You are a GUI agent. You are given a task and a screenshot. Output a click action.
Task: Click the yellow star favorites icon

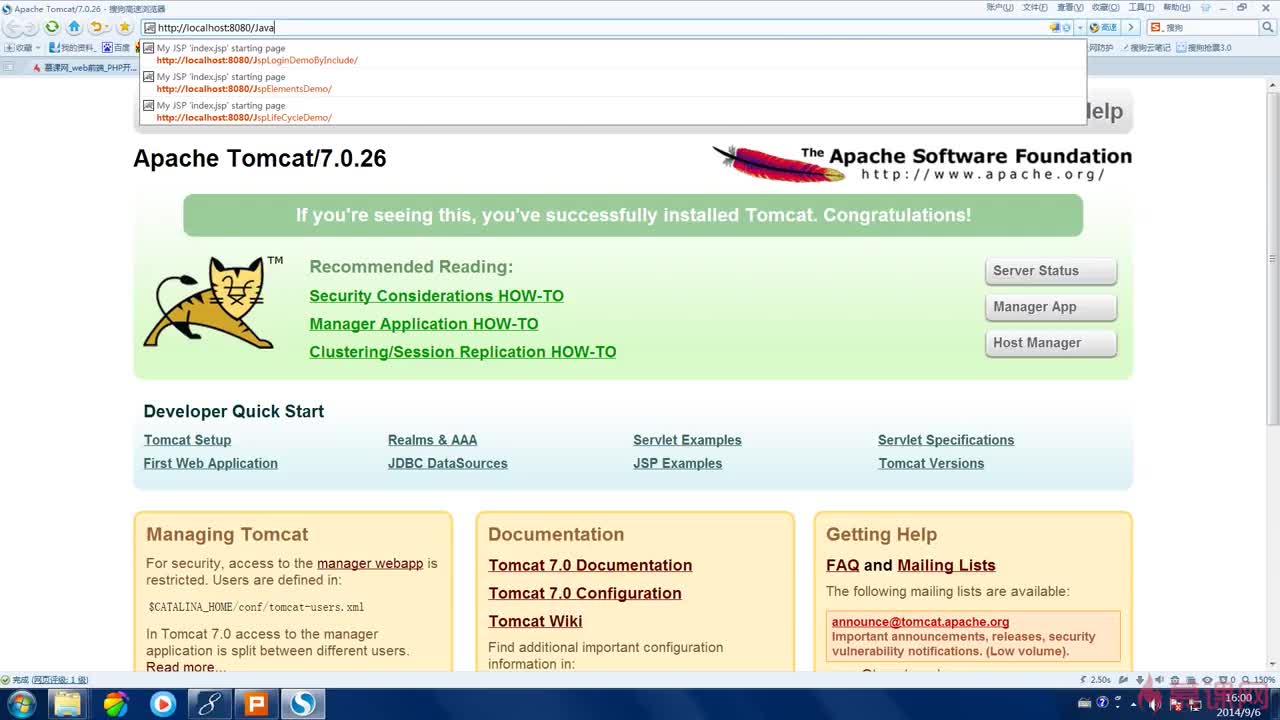click(x=124, y=27)
